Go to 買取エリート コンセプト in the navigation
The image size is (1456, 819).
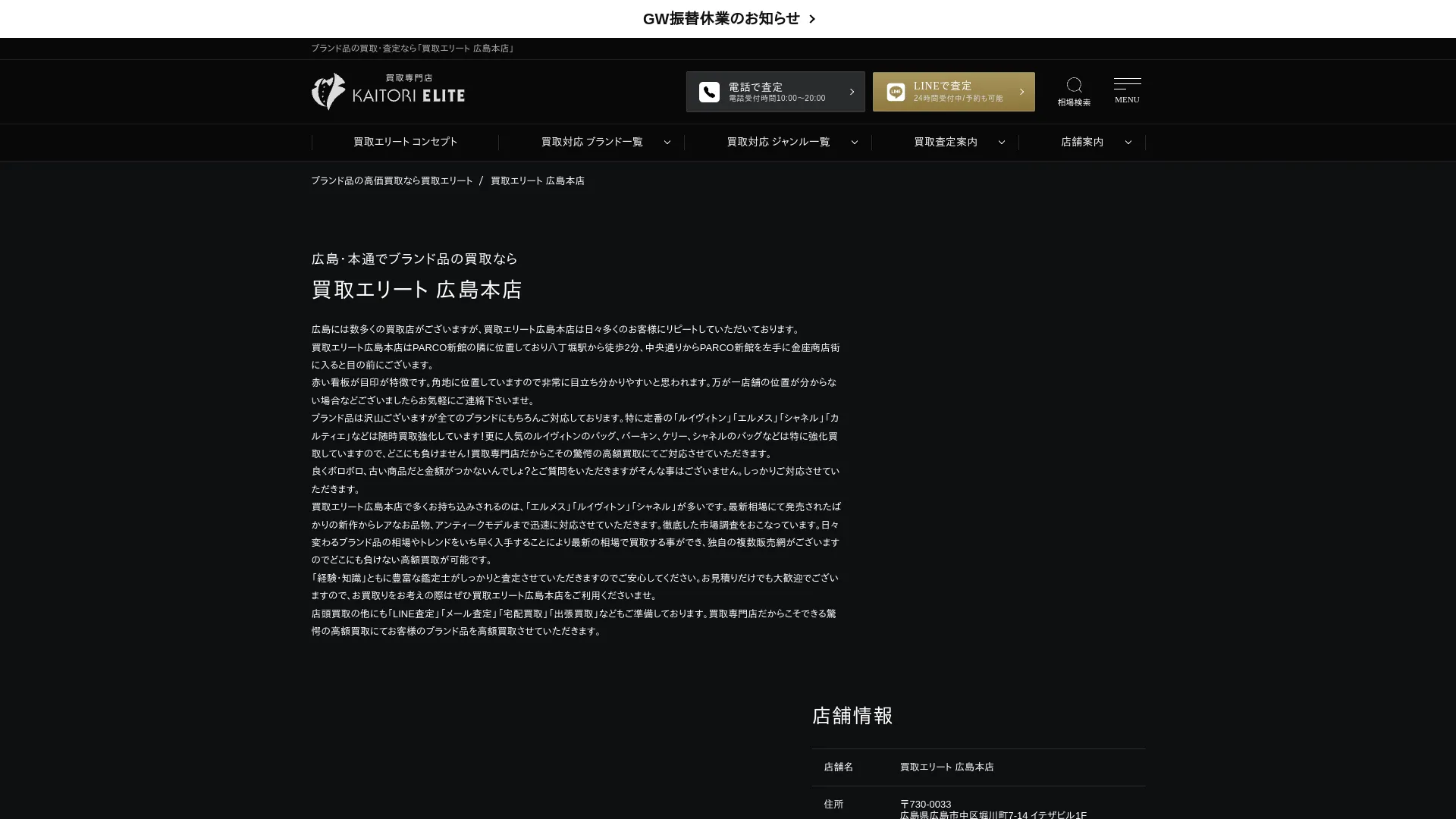click(x=405, y=142)
